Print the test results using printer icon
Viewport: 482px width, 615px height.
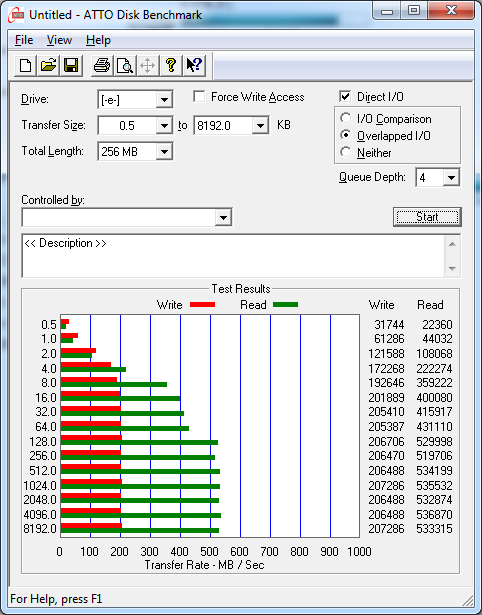(x=102, y=65)
